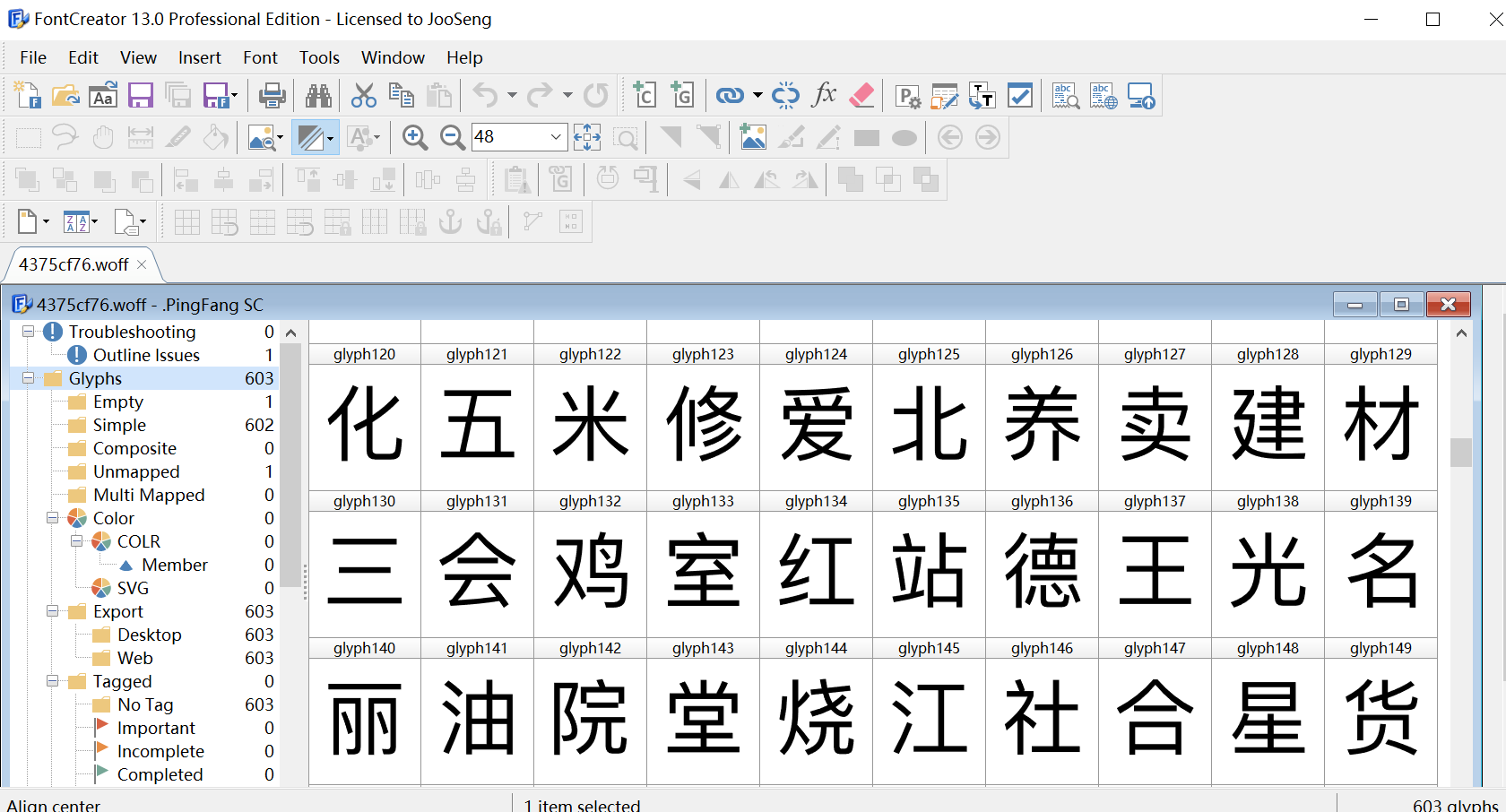
Task: Open the fx glyph transformer
Action: 824,95
